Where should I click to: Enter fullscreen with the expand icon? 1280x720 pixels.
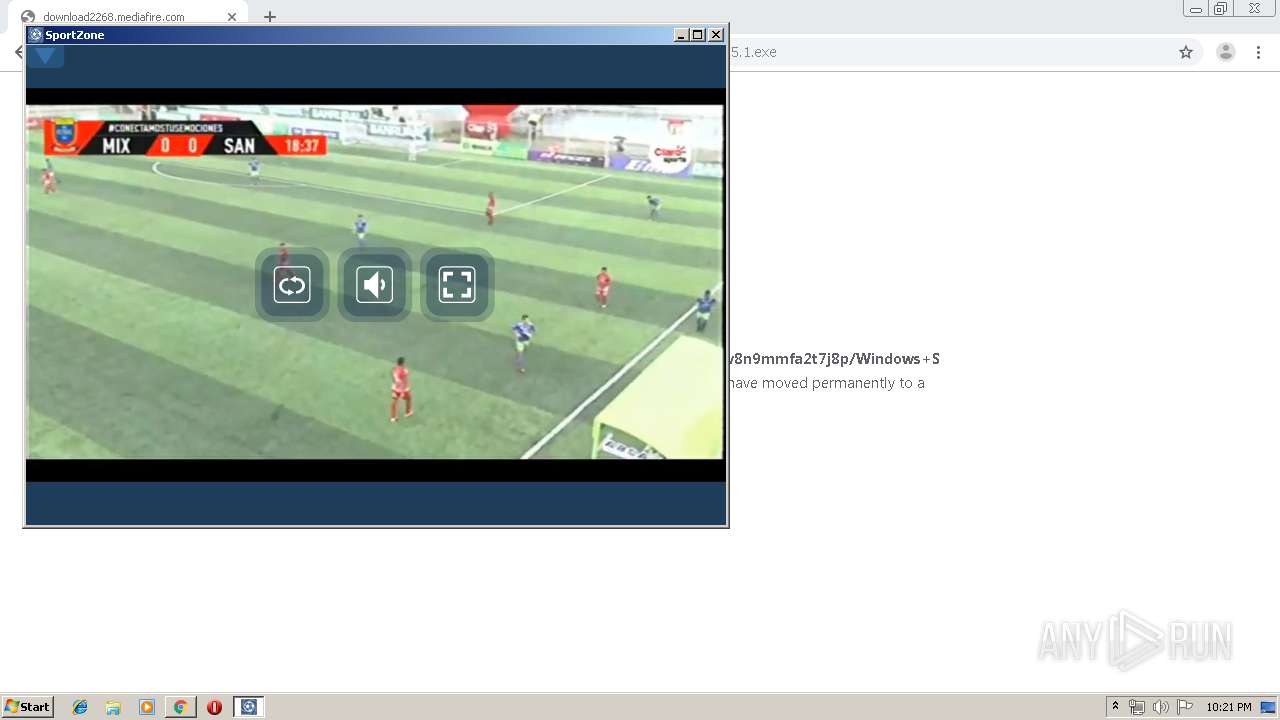click(457, 285)
